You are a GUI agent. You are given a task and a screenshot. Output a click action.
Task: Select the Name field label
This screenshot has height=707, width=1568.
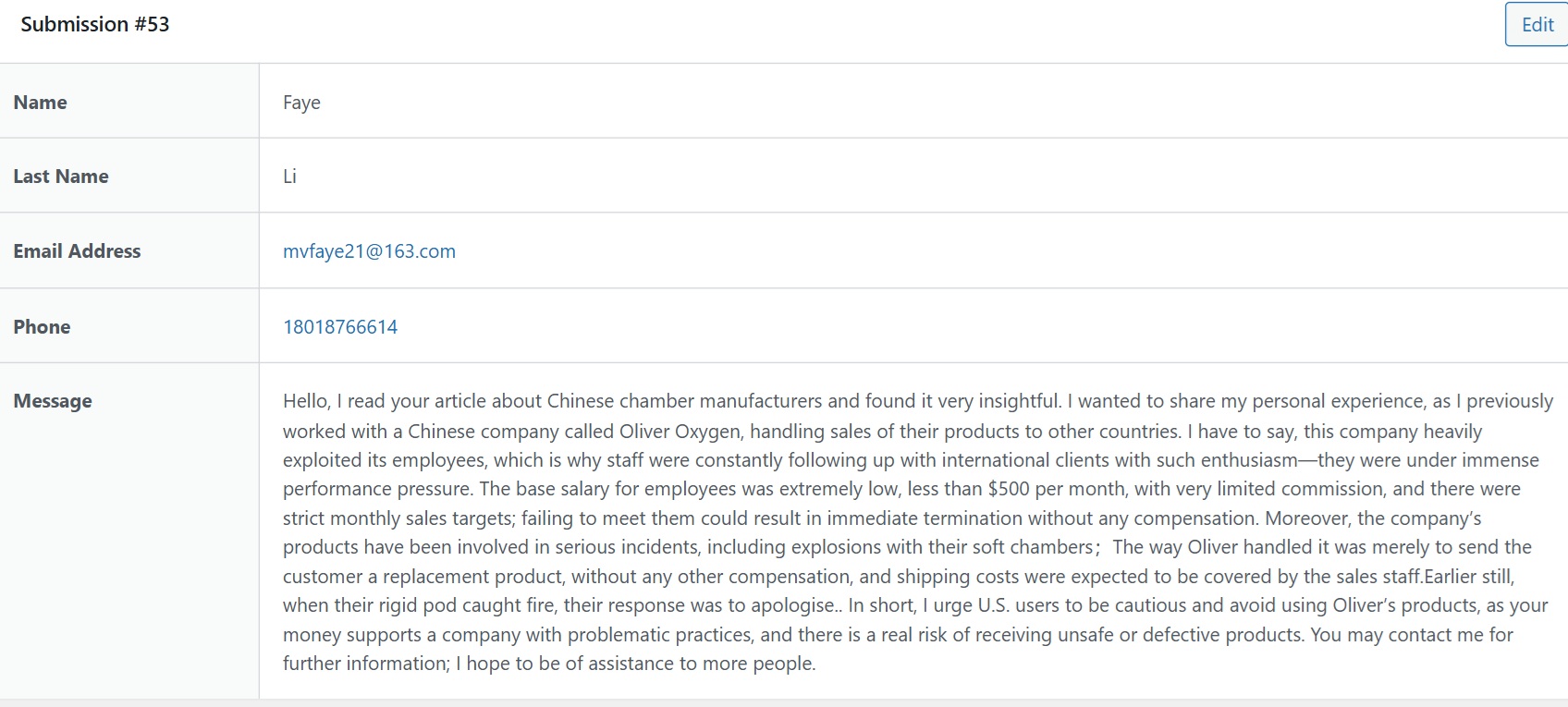(40, 103)
